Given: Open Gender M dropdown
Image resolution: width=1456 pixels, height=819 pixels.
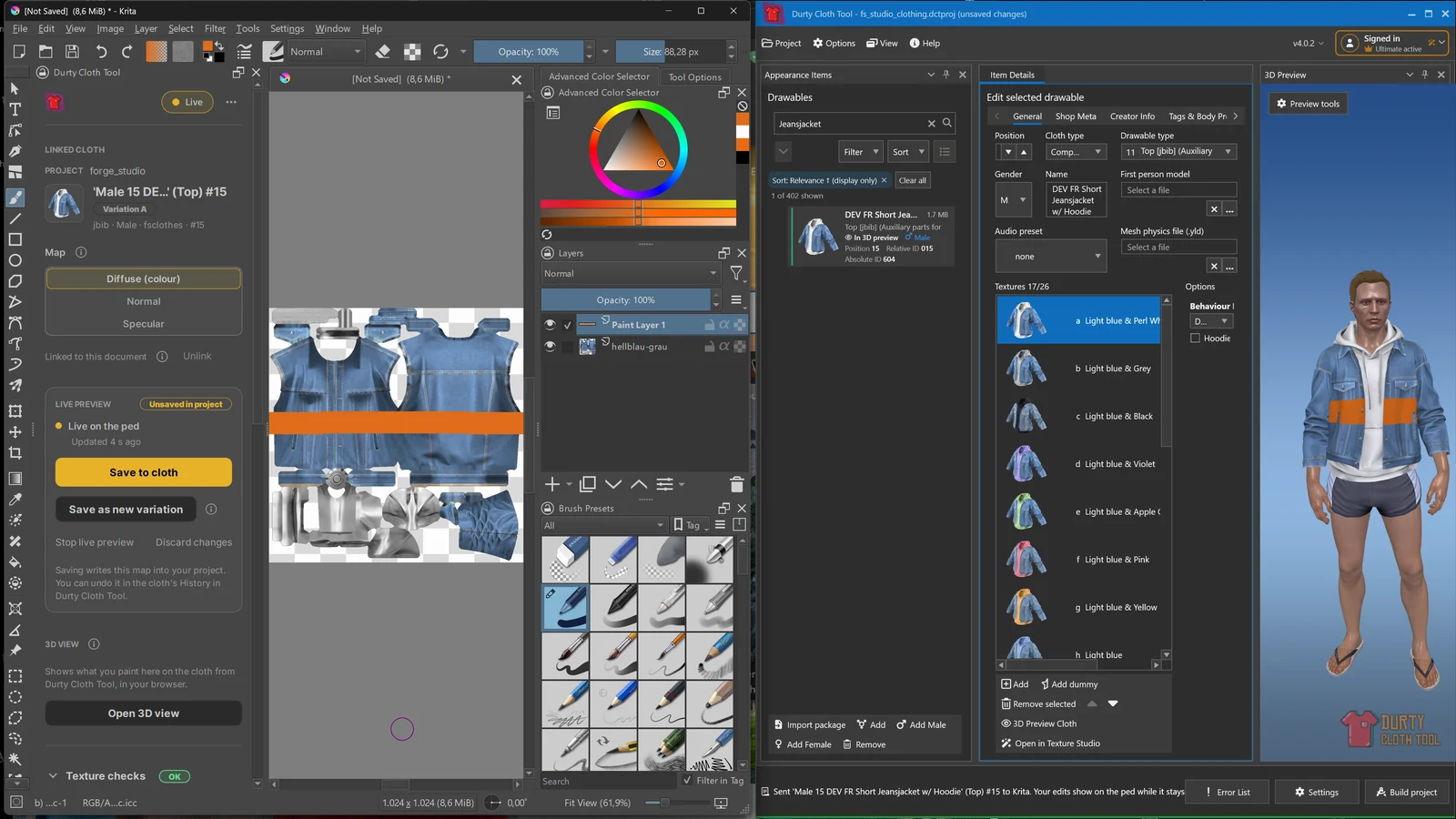Looking at the screenshot, I should click(1013, 199).
